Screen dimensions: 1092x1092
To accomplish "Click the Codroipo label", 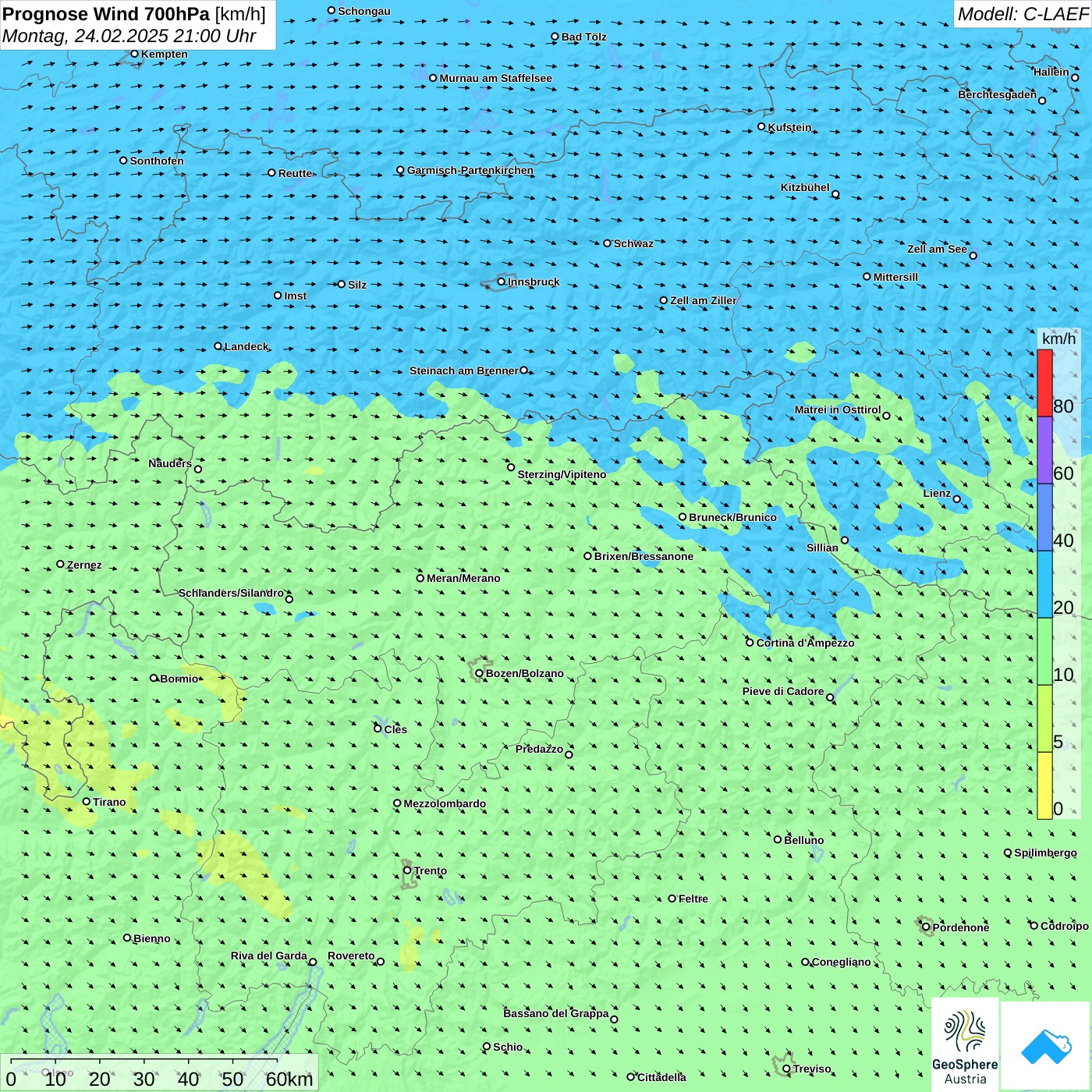I will (1065, 926).
